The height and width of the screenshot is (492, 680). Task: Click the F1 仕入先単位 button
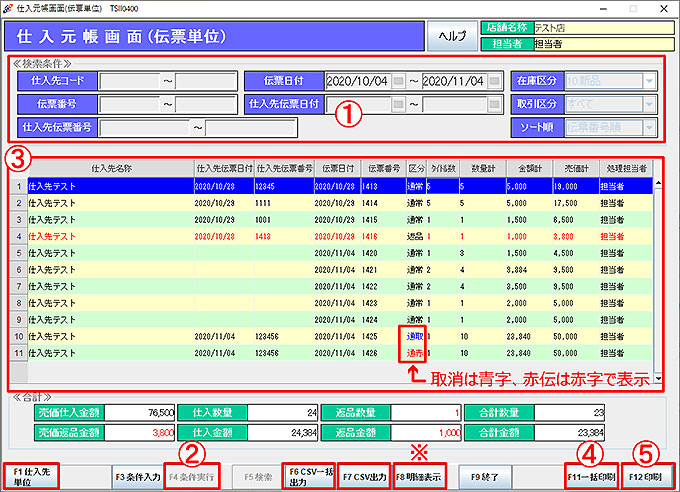31,476
